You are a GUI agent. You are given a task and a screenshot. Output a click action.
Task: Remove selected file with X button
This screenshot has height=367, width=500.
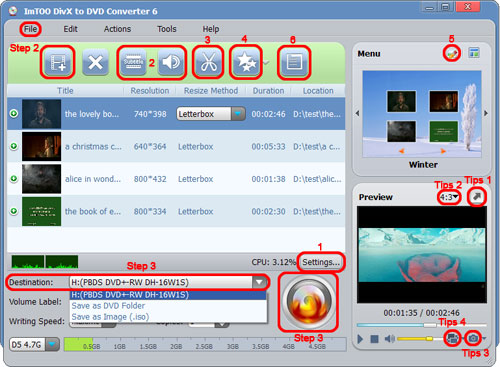pos(95,62)
